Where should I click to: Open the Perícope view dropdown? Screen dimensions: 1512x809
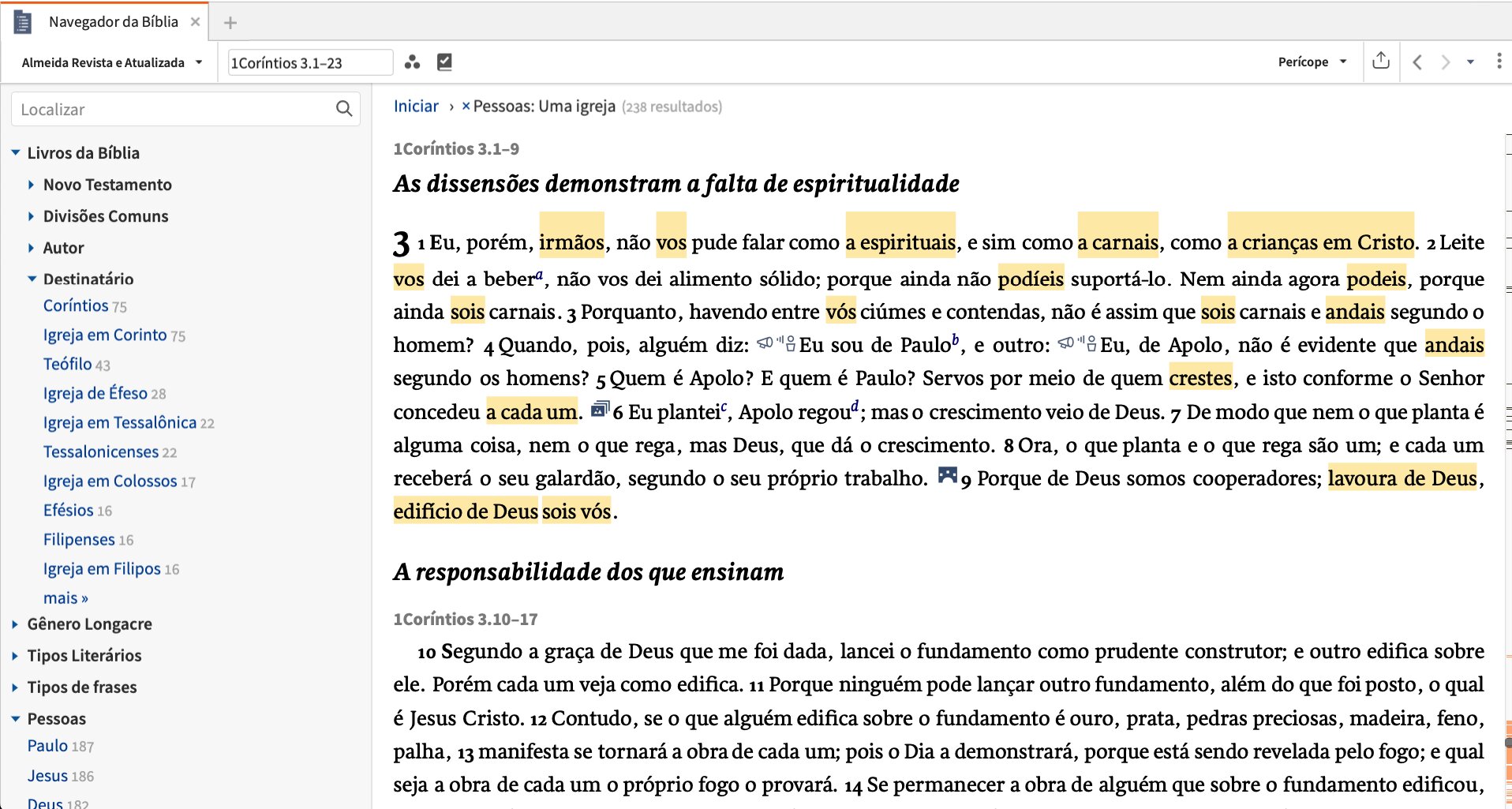tap(1312, 62)
